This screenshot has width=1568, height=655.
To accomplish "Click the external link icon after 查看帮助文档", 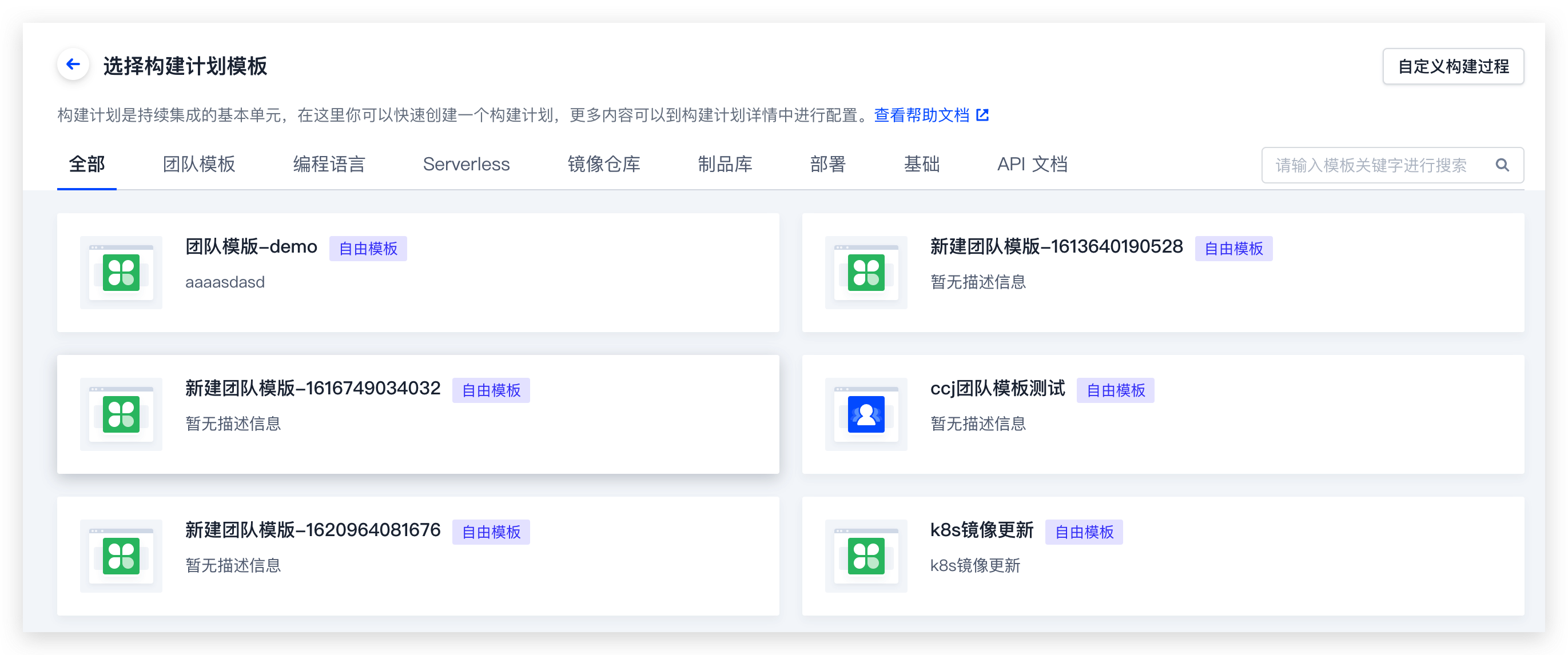I will click(x=982, y=115).
